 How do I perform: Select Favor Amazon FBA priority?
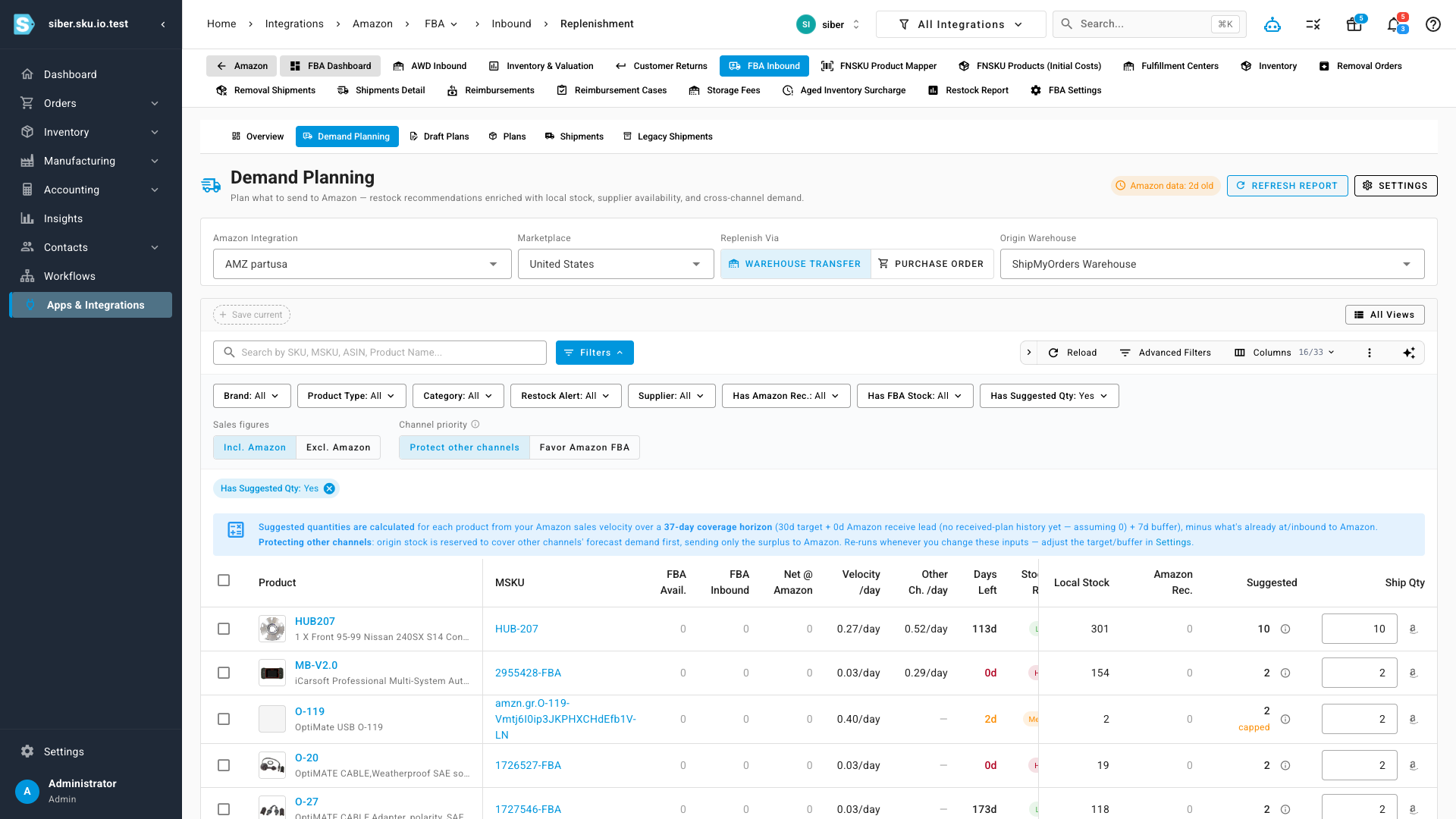pos(585,447)
